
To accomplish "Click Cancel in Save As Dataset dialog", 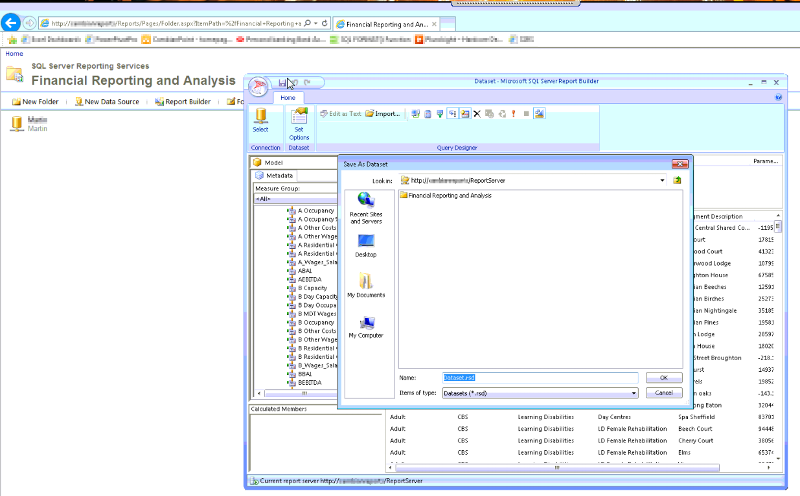I will pos(664,393).
